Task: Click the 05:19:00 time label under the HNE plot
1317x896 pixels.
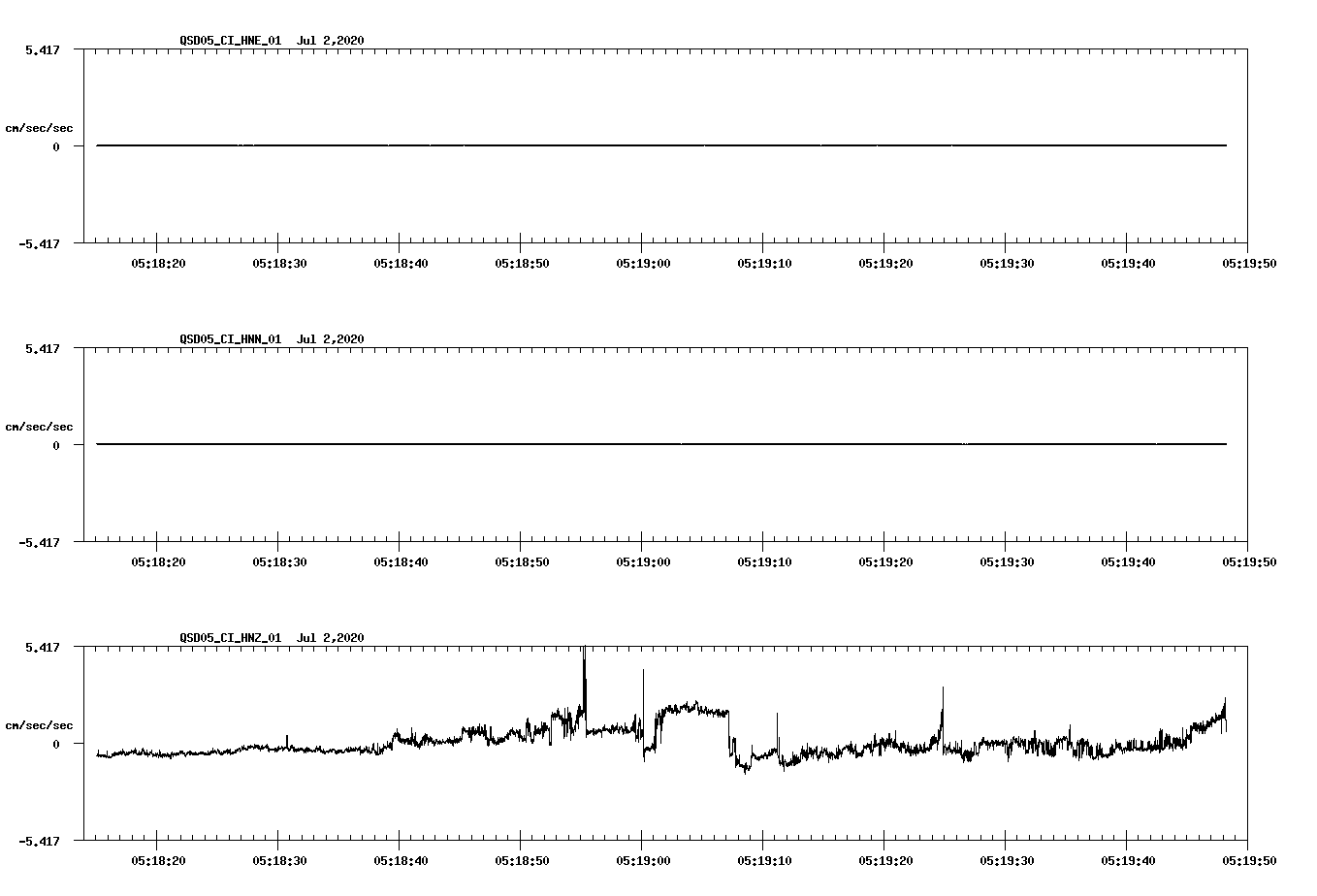Action: pyautogui.click(x=642, y=263)
